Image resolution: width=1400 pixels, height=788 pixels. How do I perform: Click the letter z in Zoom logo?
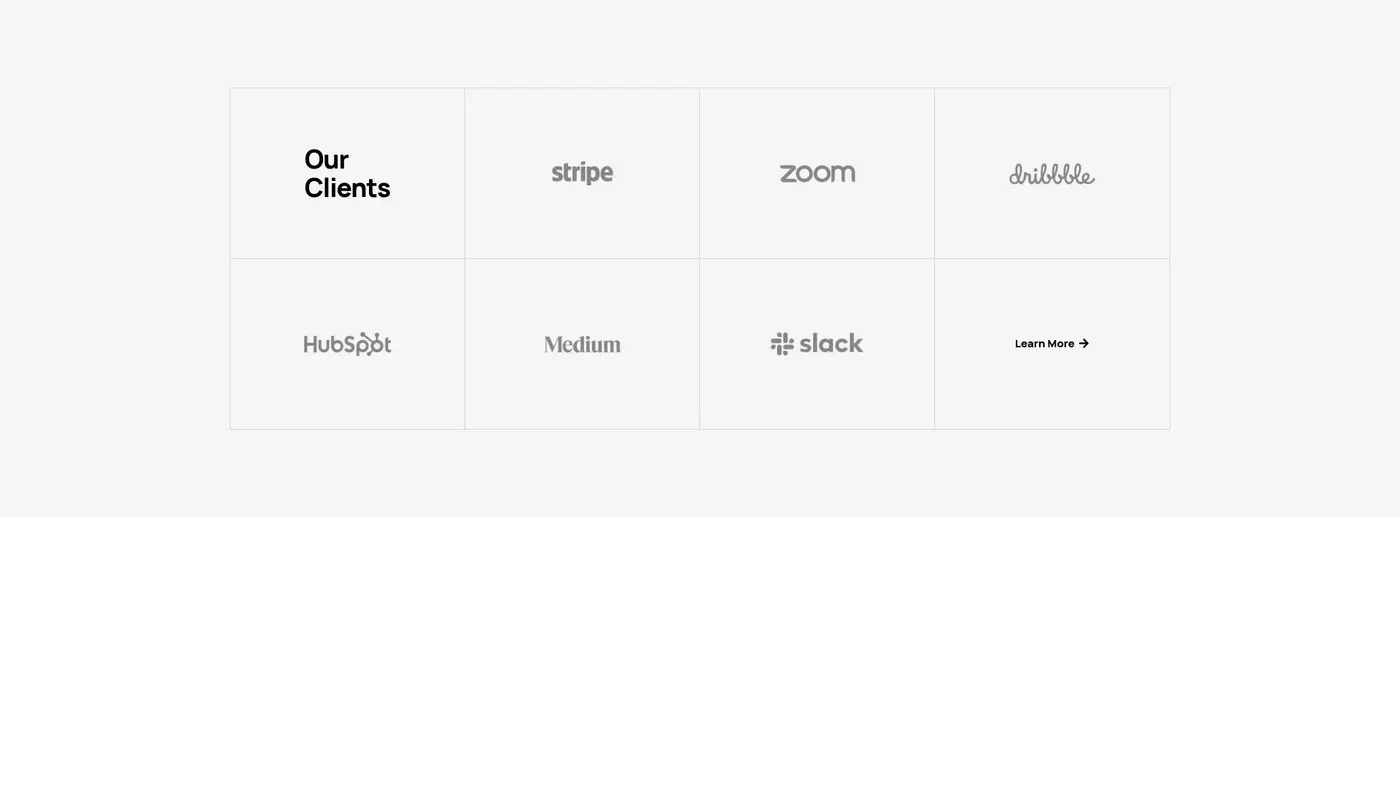coord(787,174)
